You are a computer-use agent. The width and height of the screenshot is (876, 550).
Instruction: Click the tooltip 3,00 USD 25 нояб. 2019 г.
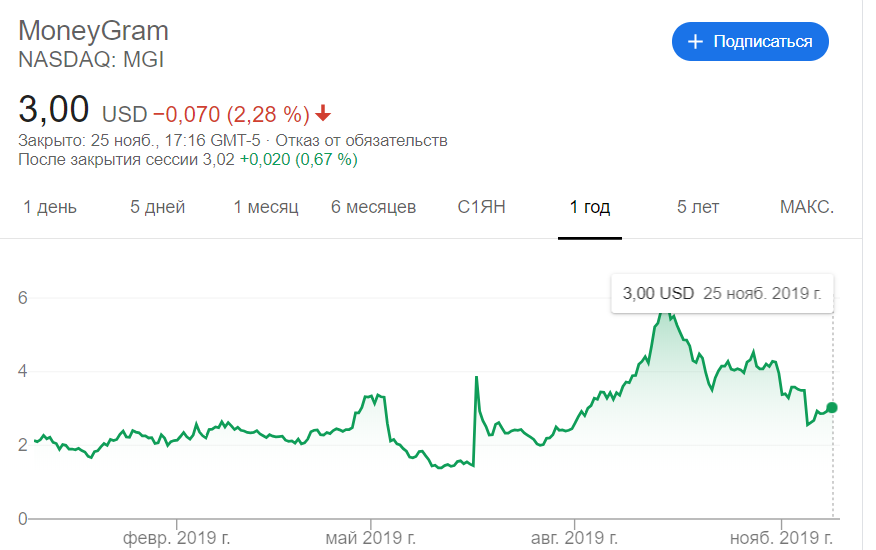pos(722,293)
